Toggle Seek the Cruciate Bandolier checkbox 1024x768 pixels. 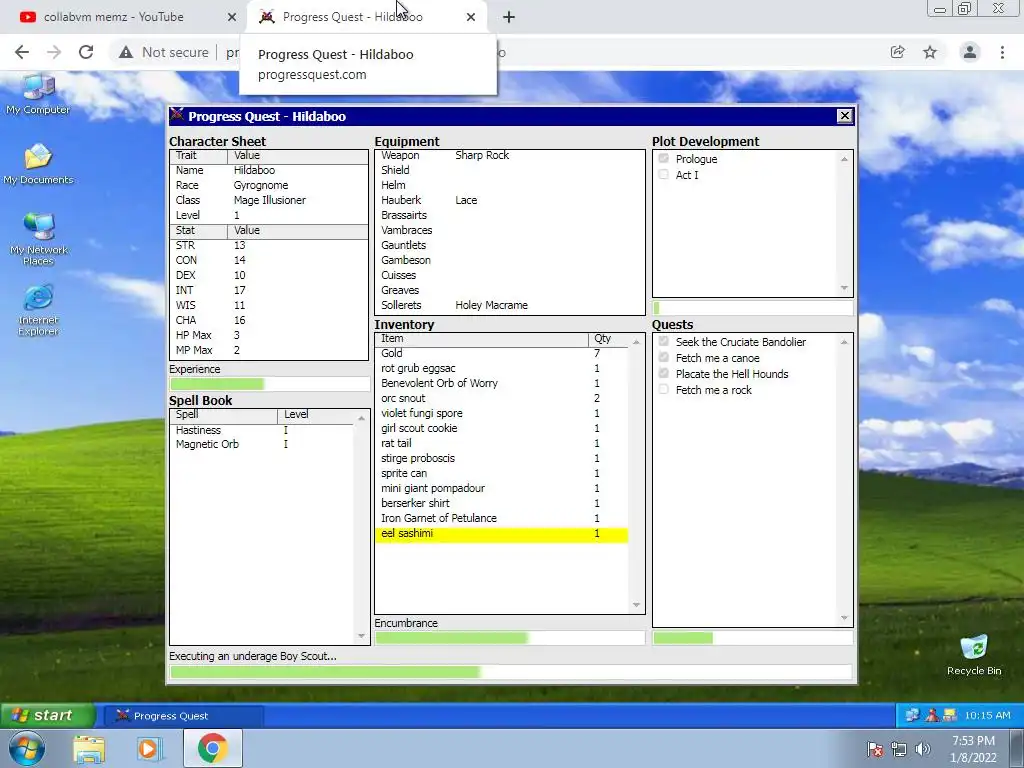pyautogui.click(x=664, y=342)
